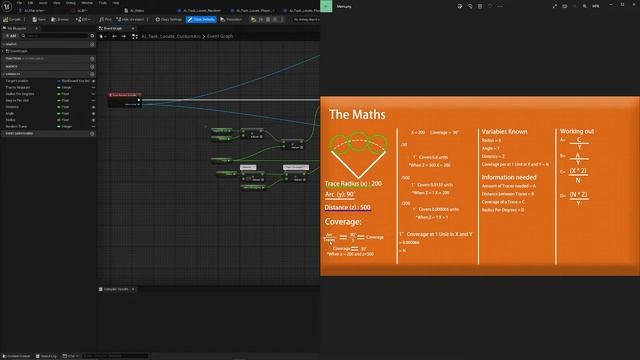The width and height of the screenshot is (640, 360).
Task: Click the green app icon in image viewer
Action: click(x=326, y=6)
